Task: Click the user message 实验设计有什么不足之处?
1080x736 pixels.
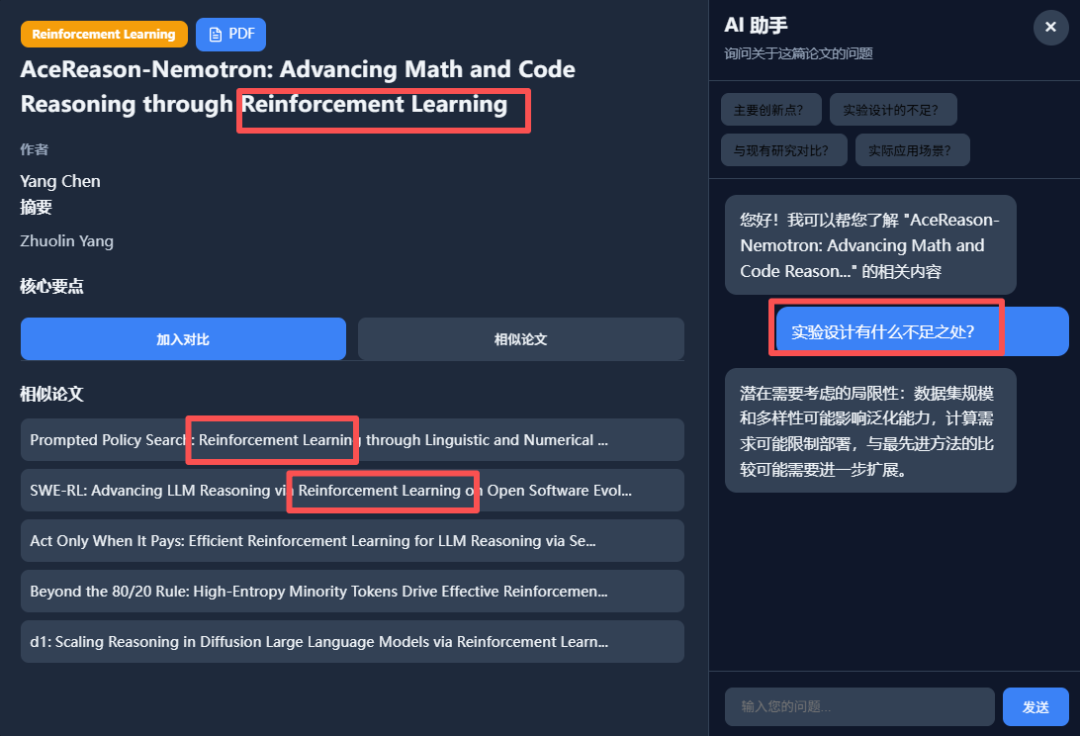Action: 922,331
